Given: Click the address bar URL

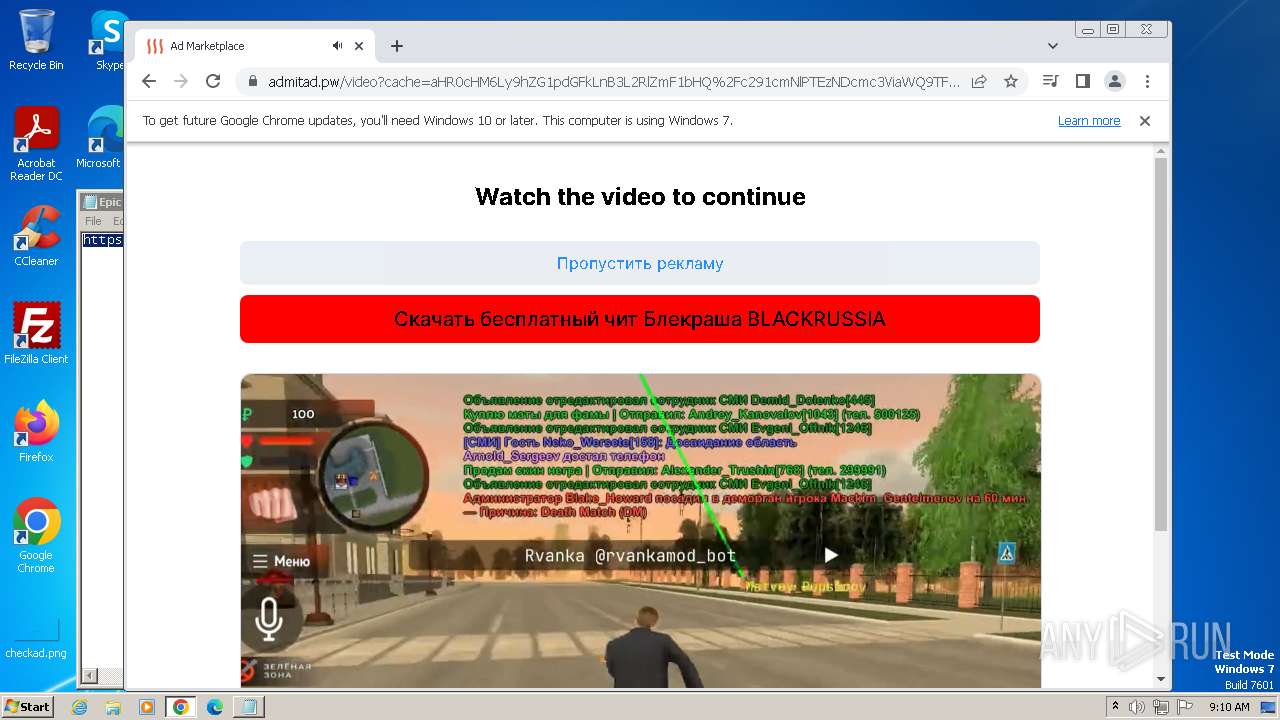Looking at the screenshot, I should 613,82.
